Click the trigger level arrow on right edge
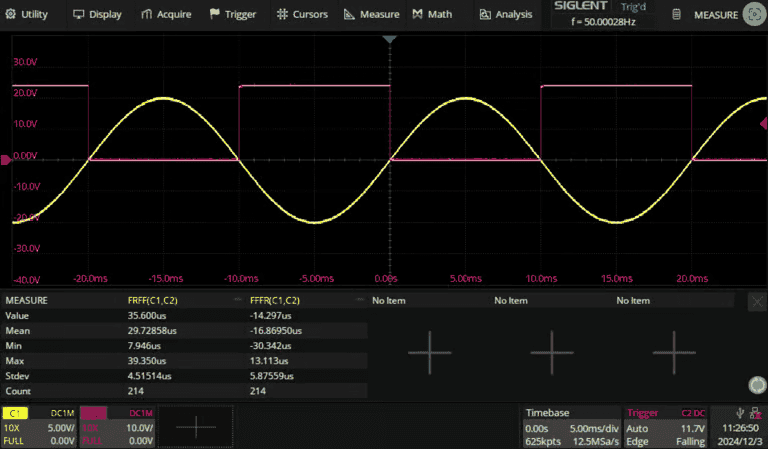 click(x=764, y=123)
